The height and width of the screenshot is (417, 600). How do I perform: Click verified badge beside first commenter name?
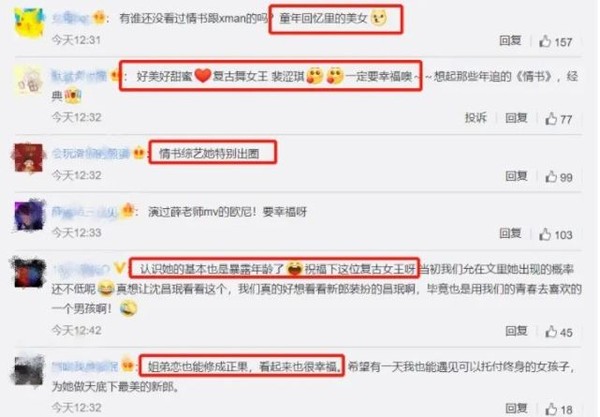pos(99,18)
